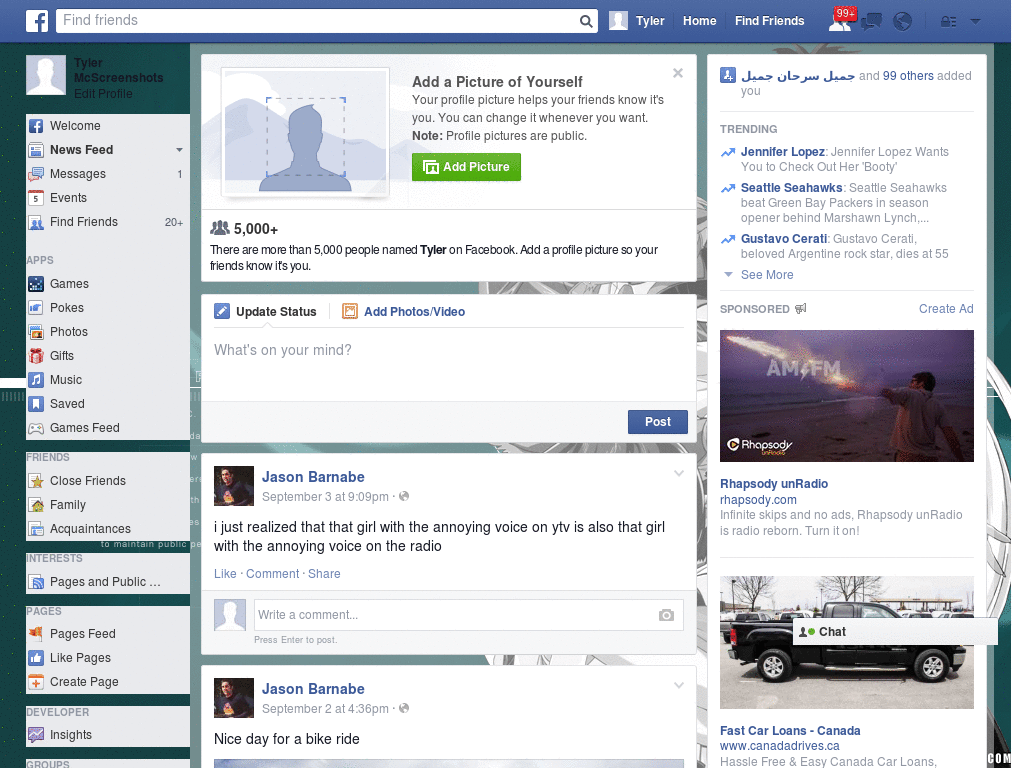This screenshot has height=768, width=1024.
Task: Open the Jennifer Lopez trending topic
Action: pos(782,152)
